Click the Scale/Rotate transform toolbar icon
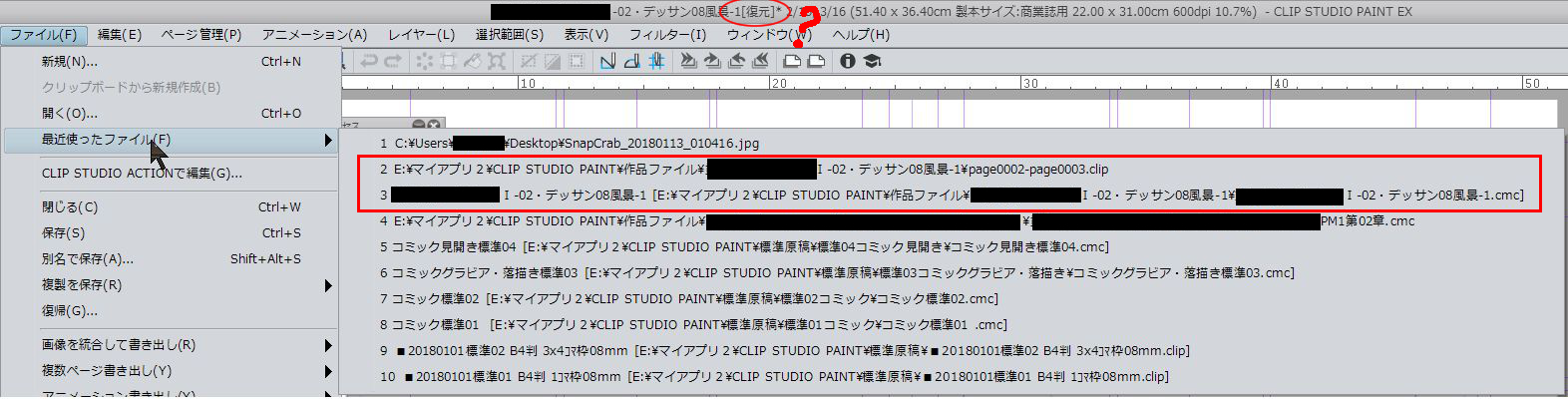1568x399 pixels. click(497, 61)
